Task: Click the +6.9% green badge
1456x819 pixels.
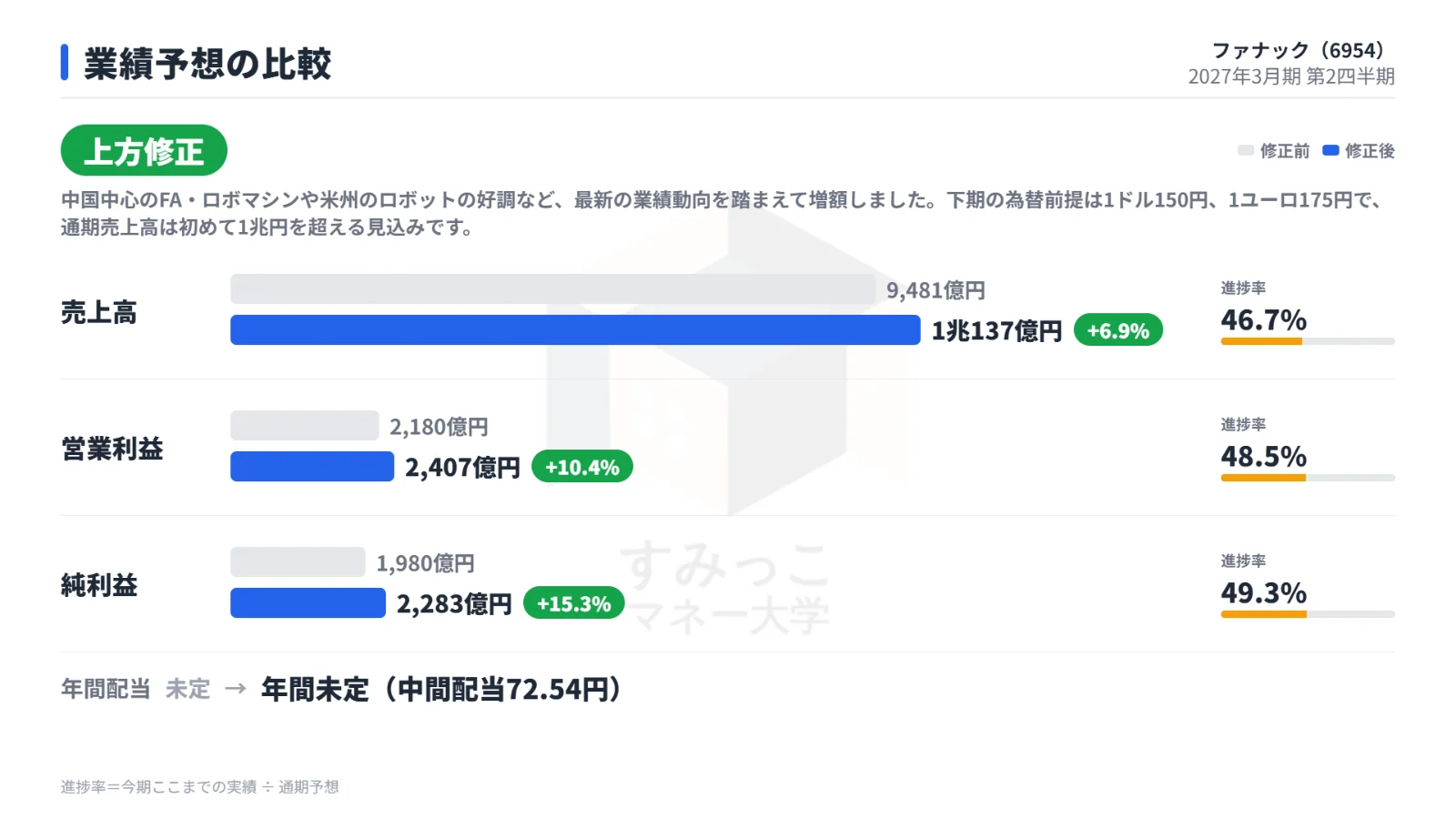Action: click(1118, 330)
